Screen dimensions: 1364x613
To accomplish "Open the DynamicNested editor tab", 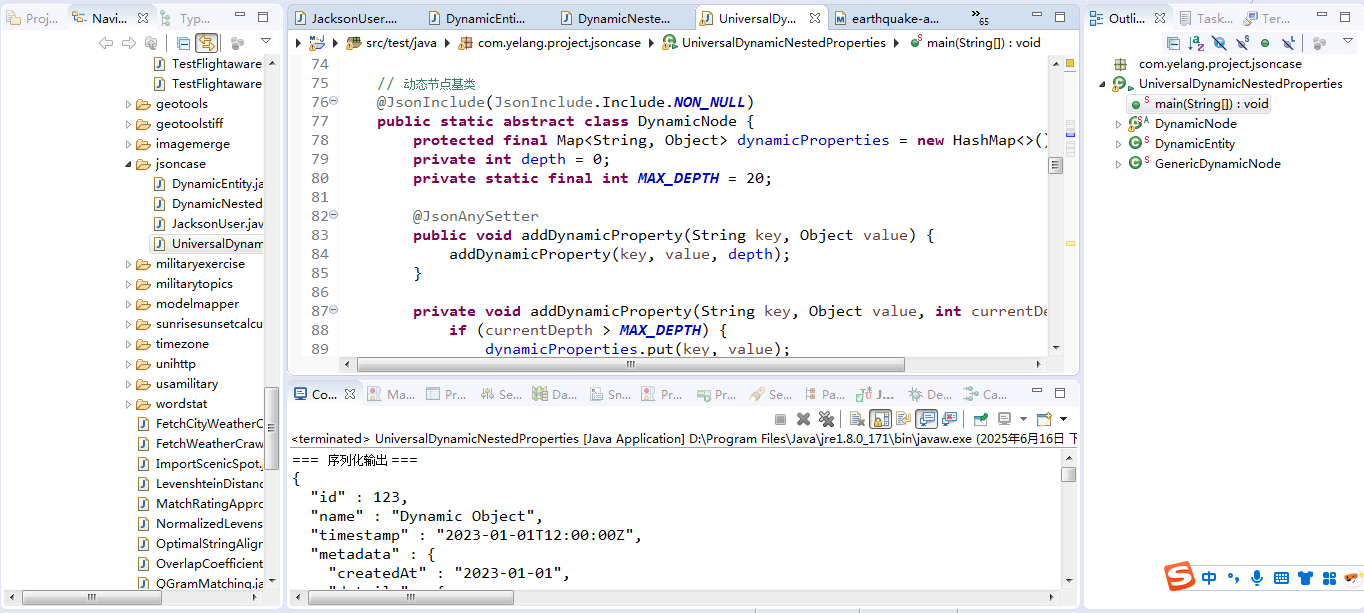I will pos(617,18).
